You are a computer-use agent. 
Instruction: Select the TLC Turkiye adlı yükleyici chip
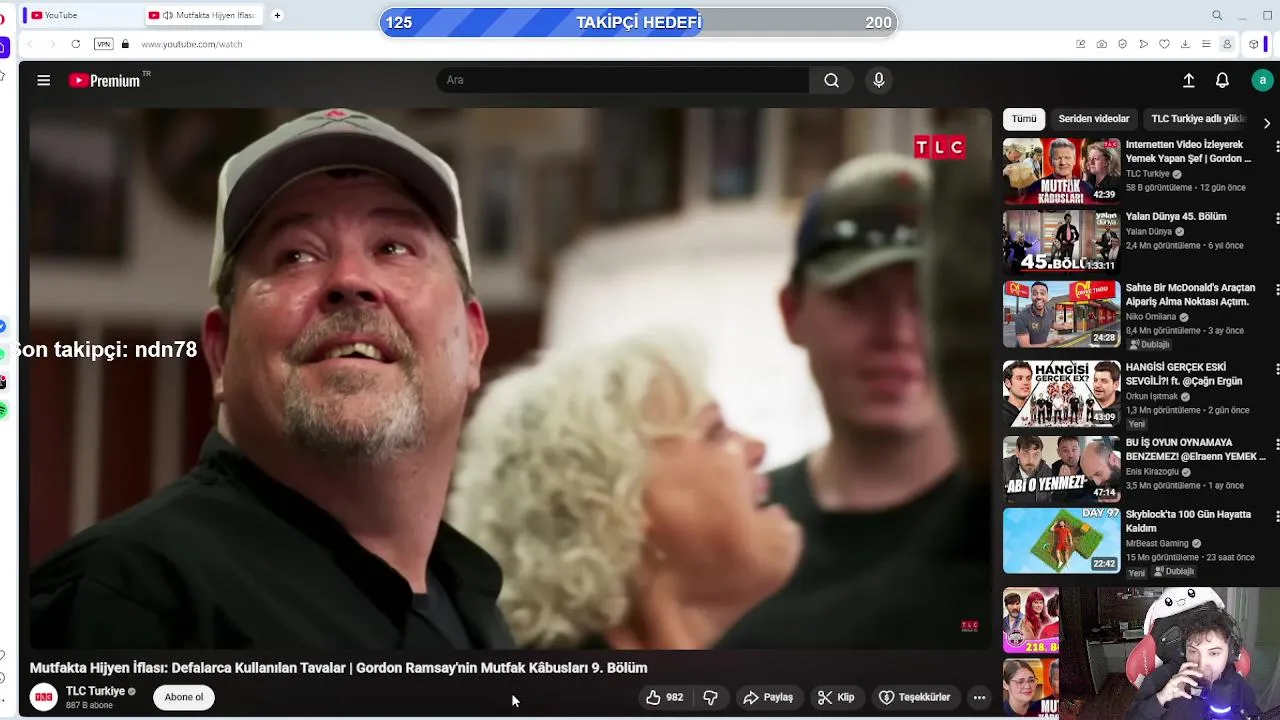[1198, 118]
